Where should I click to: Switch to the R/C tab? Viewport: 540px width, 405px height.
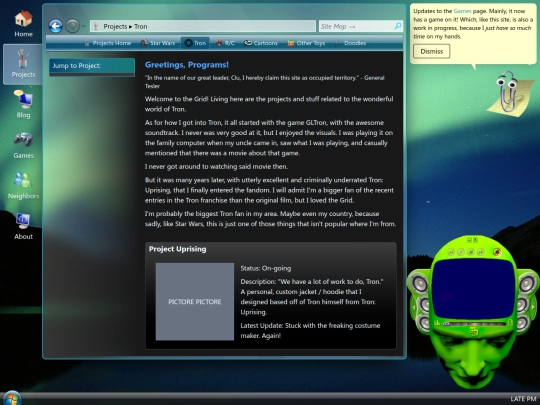[225, 43]
